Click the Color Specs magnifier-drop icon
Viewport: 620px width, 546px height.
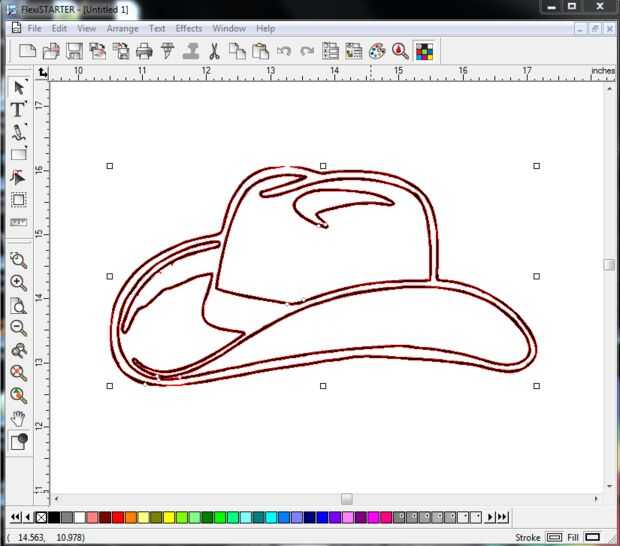point(400,51)
